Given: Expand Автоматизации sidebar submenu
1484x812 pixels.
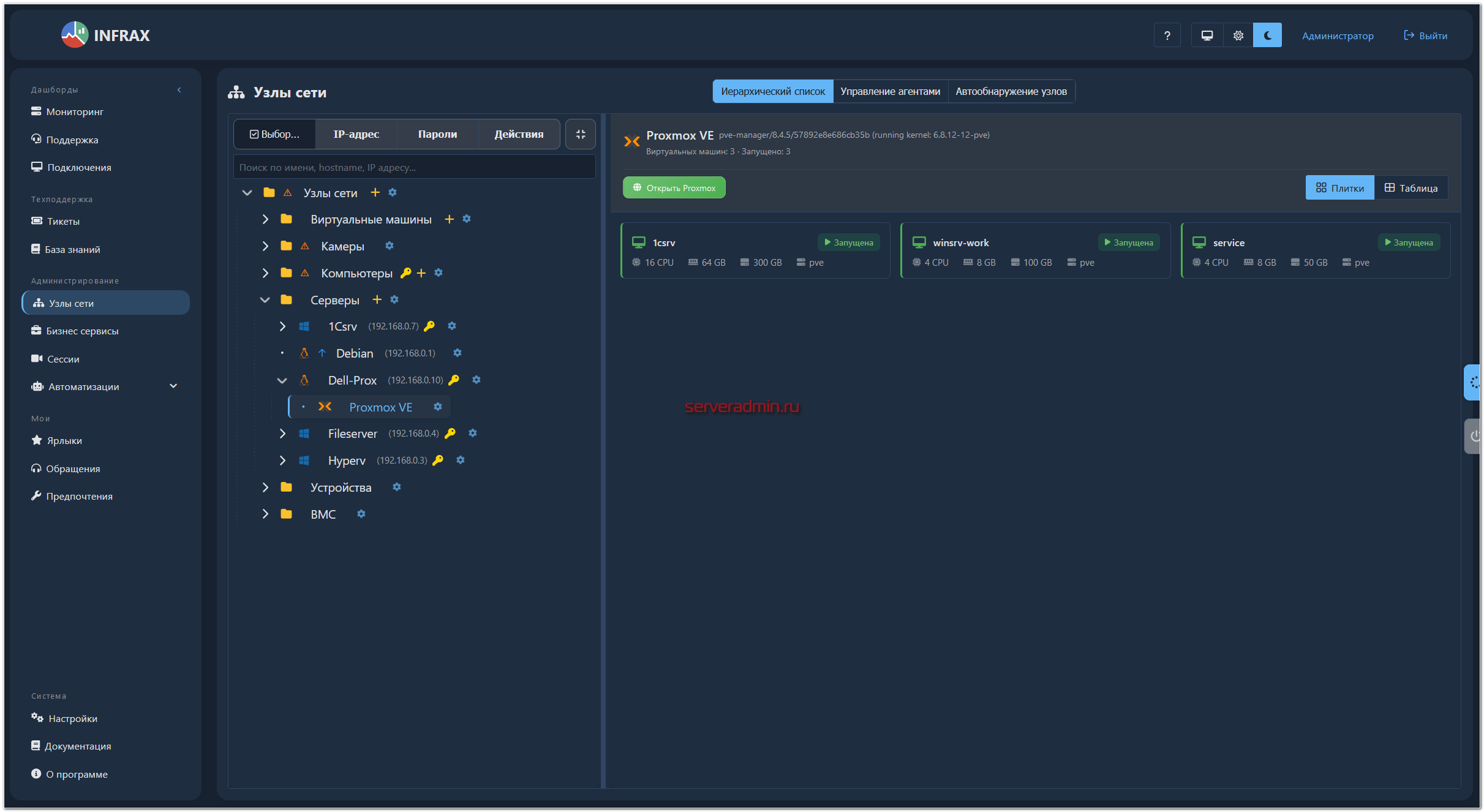Looking at the screenshot, I should coord(173,386).
